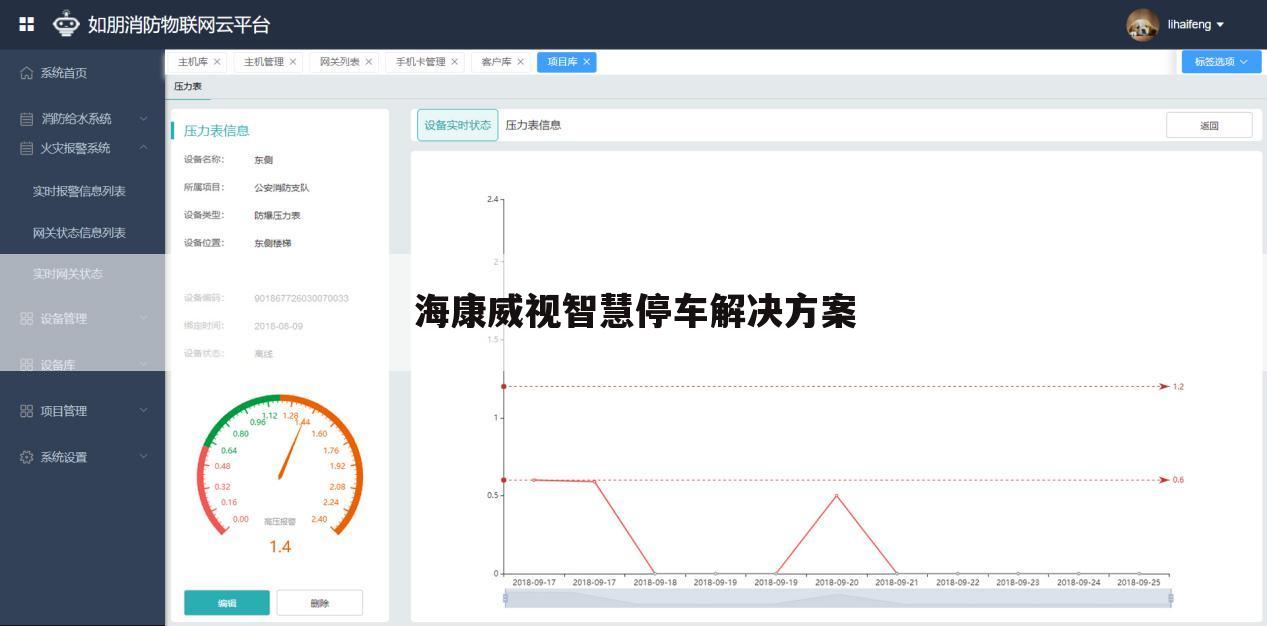This screenshot has width=1267, height=626.
Task: Click the device location value 东侧楼梯
Action: click(x=273, y=243)
